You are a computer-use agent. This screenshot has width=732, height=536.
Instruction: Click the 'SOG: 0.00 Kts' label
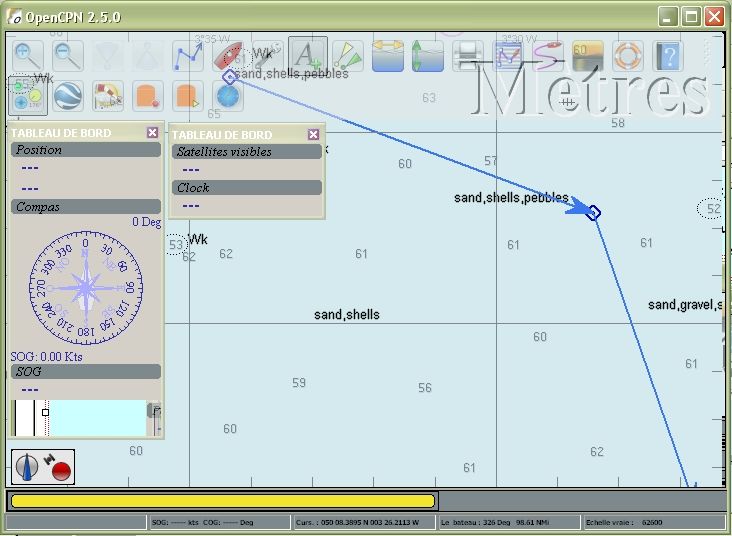pos(46,357)
